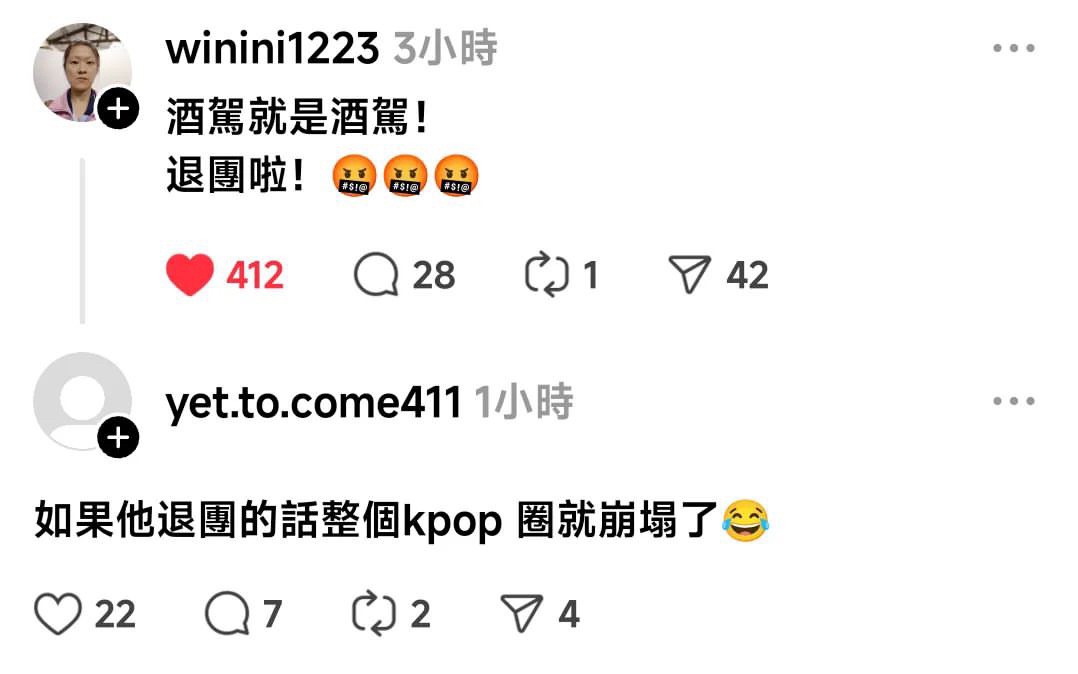Image resolution: width=1078 pixels, height=674 pixels.
Task: Share winini1223's post via paper plane icon
Action: [690, 275]
